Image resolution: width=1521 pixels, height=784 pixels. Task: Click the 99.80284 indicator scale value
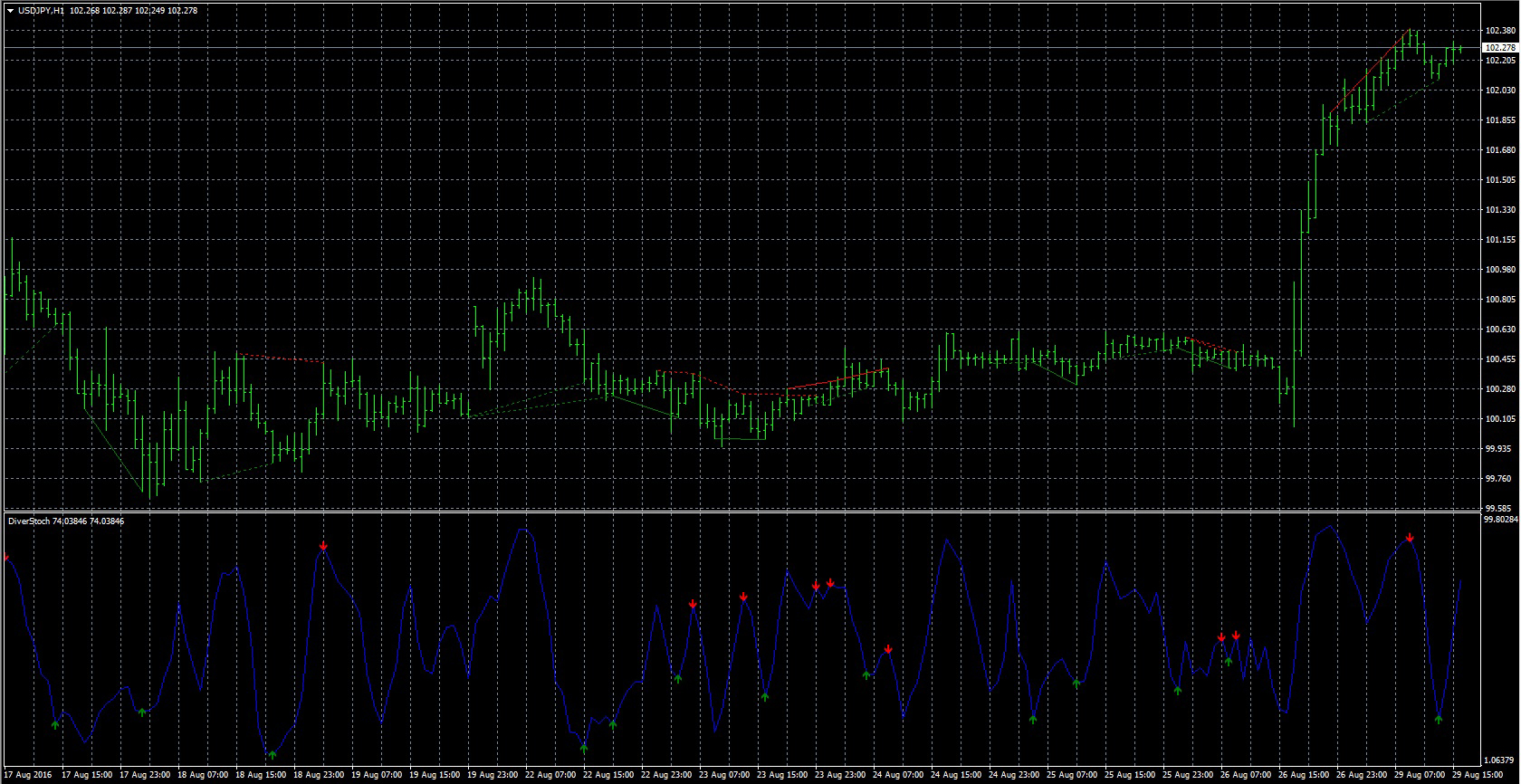[1500, 520]
